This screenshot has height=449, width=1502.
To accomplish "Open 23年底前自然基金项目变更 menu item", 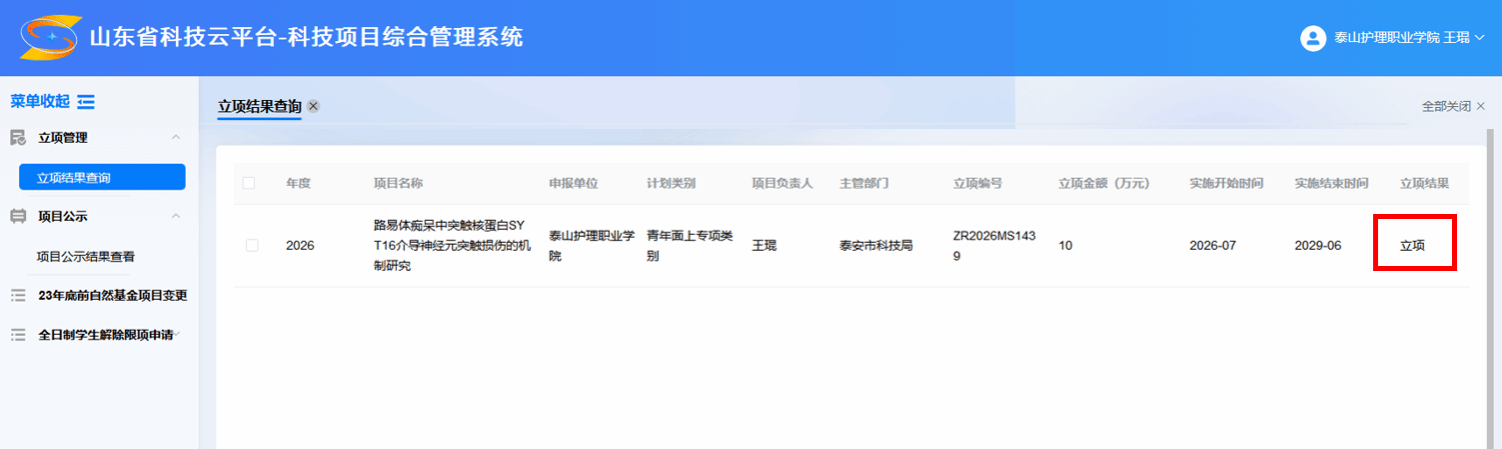I will coord(113,295).
